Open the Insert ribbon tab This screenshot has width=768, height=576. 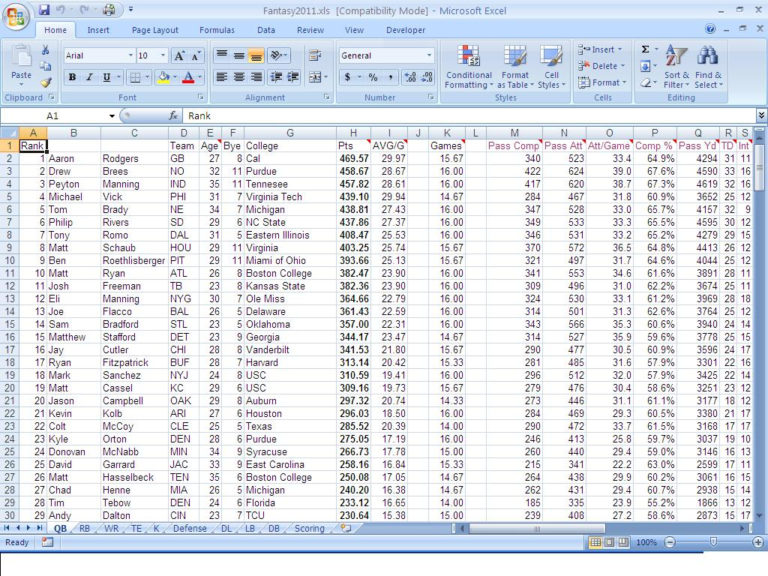98,30
